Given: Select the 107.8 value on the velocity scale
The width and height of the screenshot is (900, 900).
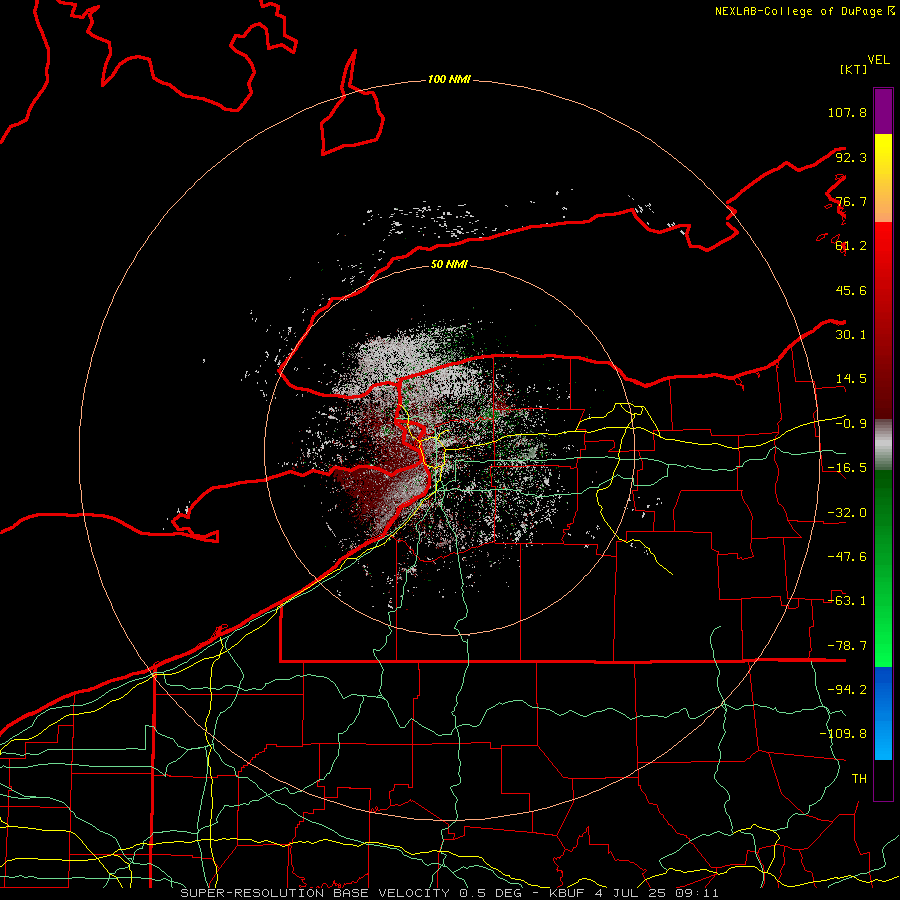Looking at the screenshot, I should (x=847, y=112).
